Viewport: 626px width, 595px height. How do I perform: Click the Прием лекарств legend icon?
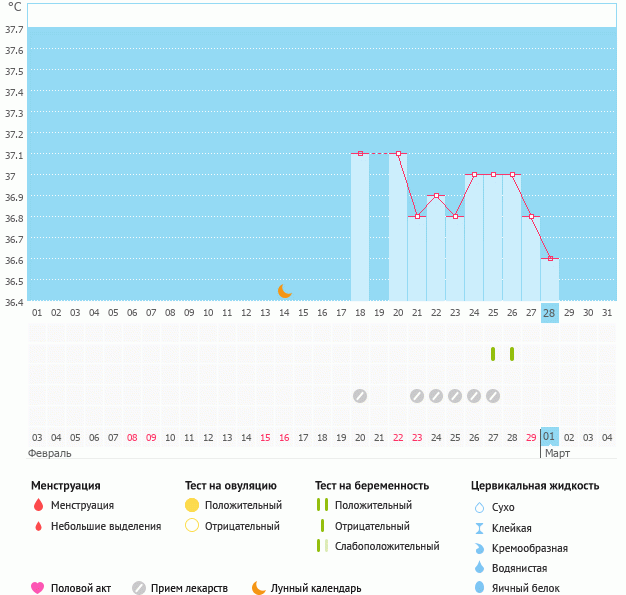139,588
